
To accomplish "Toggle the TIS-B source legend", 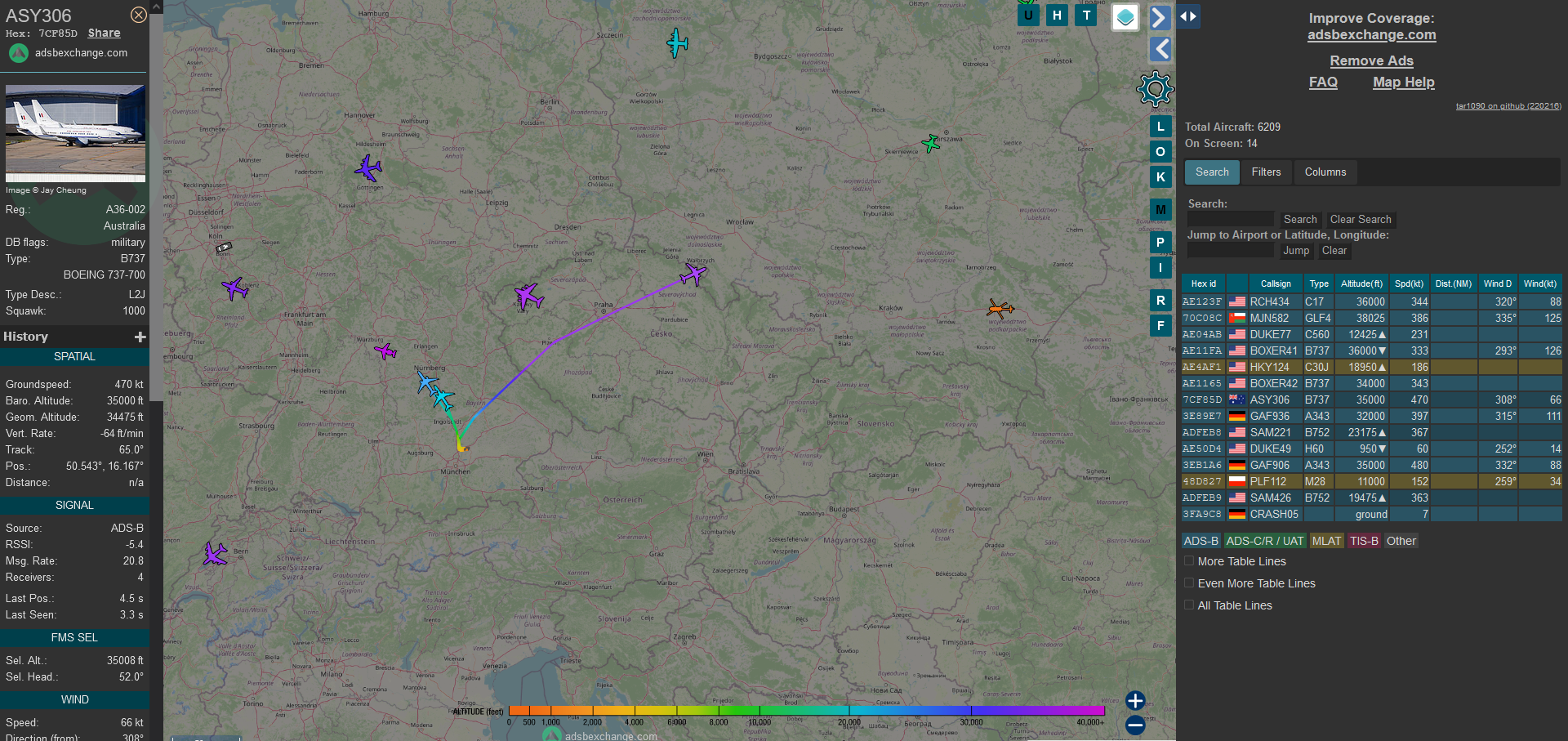I will click(1364, 541).
